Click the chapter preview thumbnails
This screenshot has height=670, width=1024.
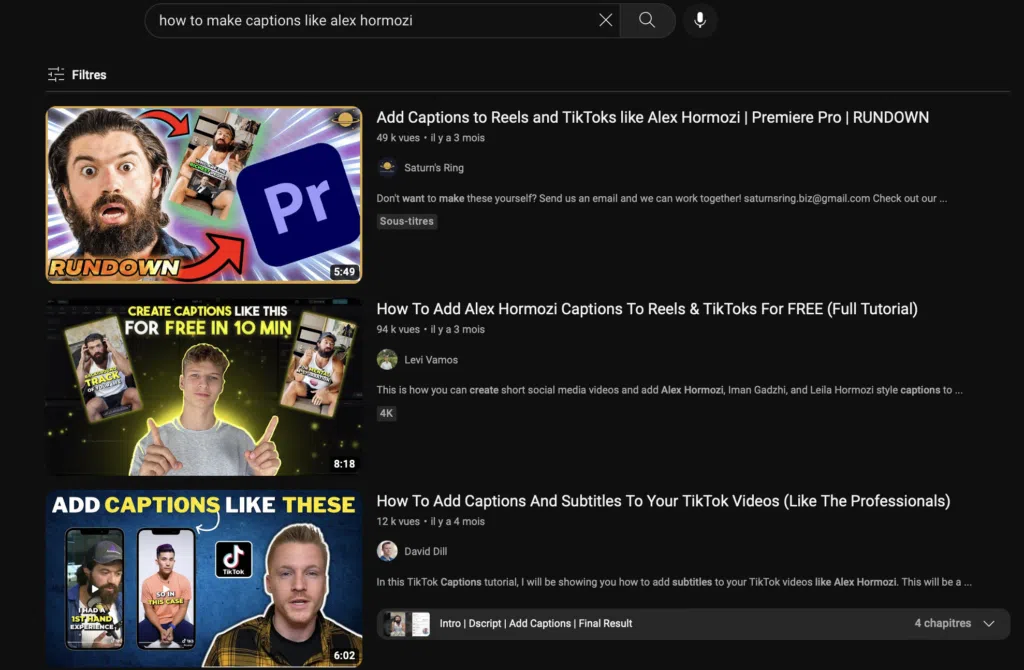tap(406, 624)
